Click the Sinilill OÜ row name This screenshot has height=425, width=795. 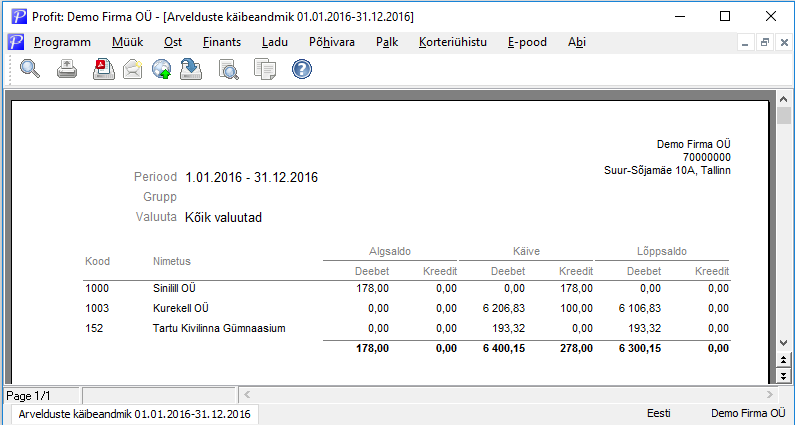click(174, 288)
